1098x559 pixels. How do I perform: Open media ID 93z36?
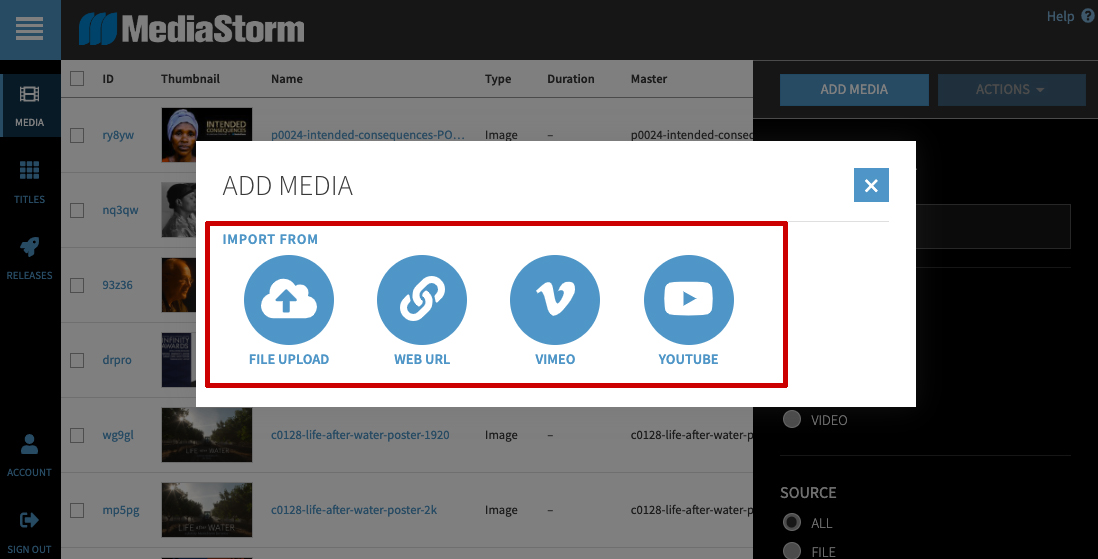pos(118,285)
